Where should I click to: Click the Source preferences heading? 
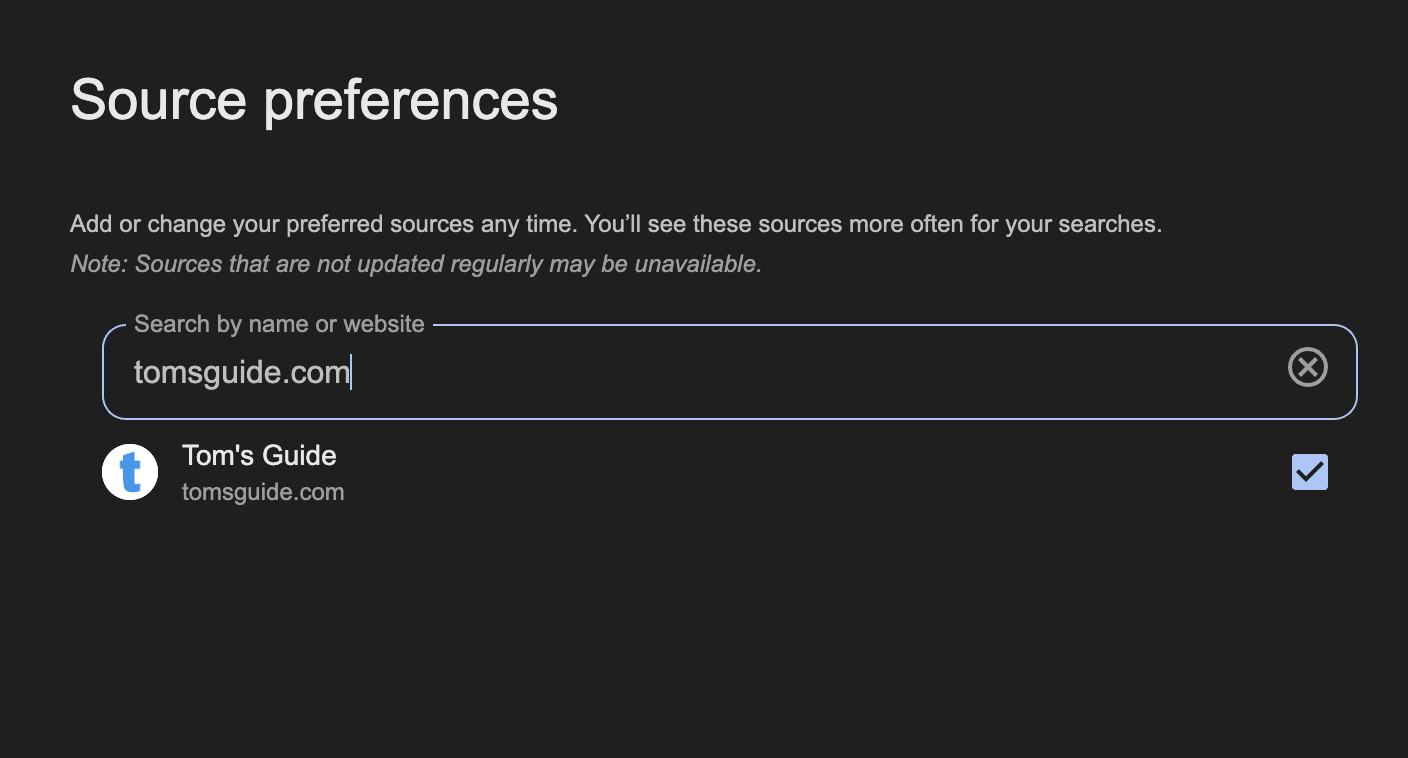pos(314,100)
